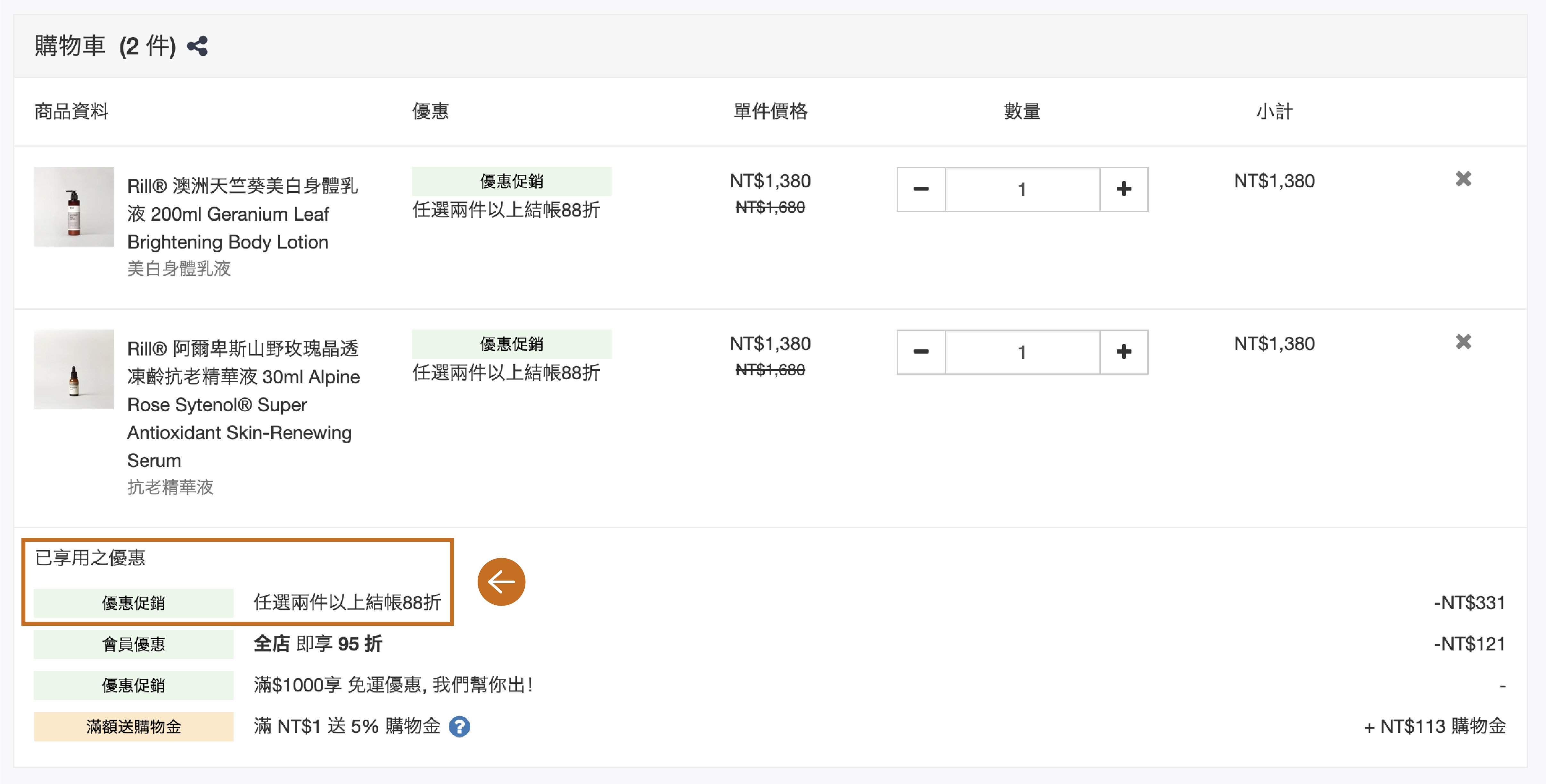This screenshot has width=1546, height=784.
Task: Click the 會員優惠 member discount tag
Action: click(133, 644)
